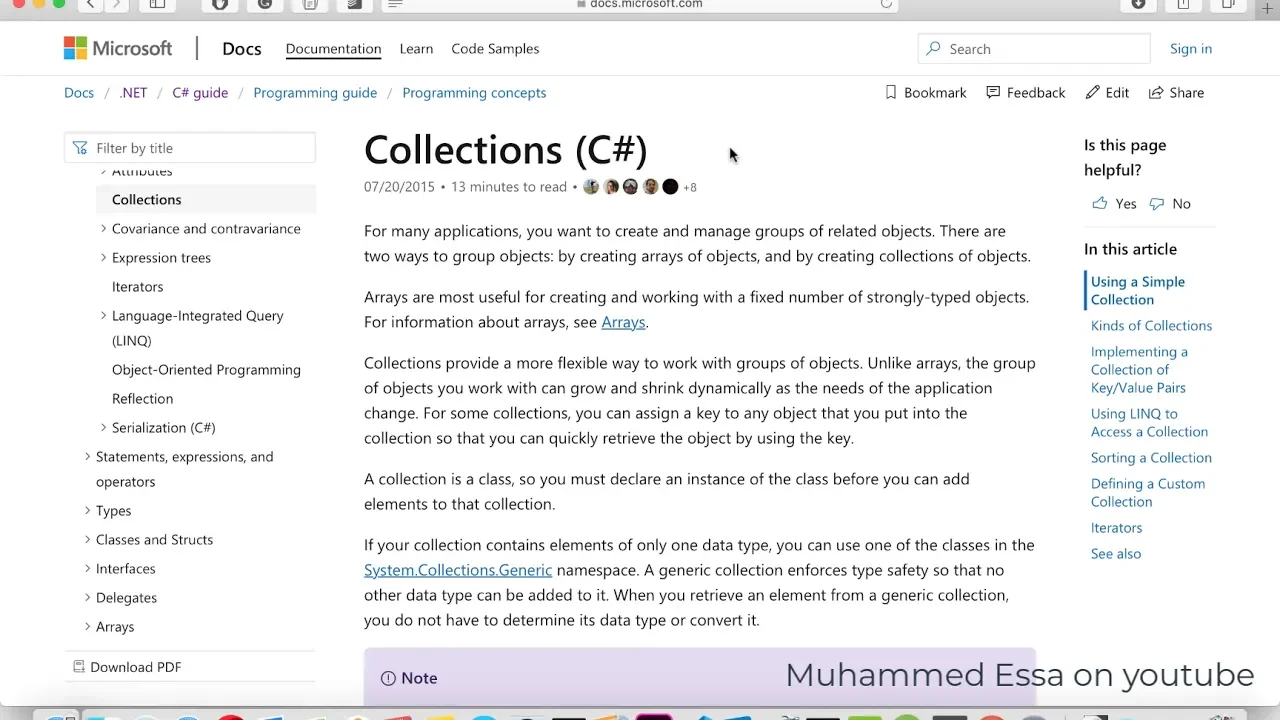Click the black circle contributor avatar

[670, 187]
